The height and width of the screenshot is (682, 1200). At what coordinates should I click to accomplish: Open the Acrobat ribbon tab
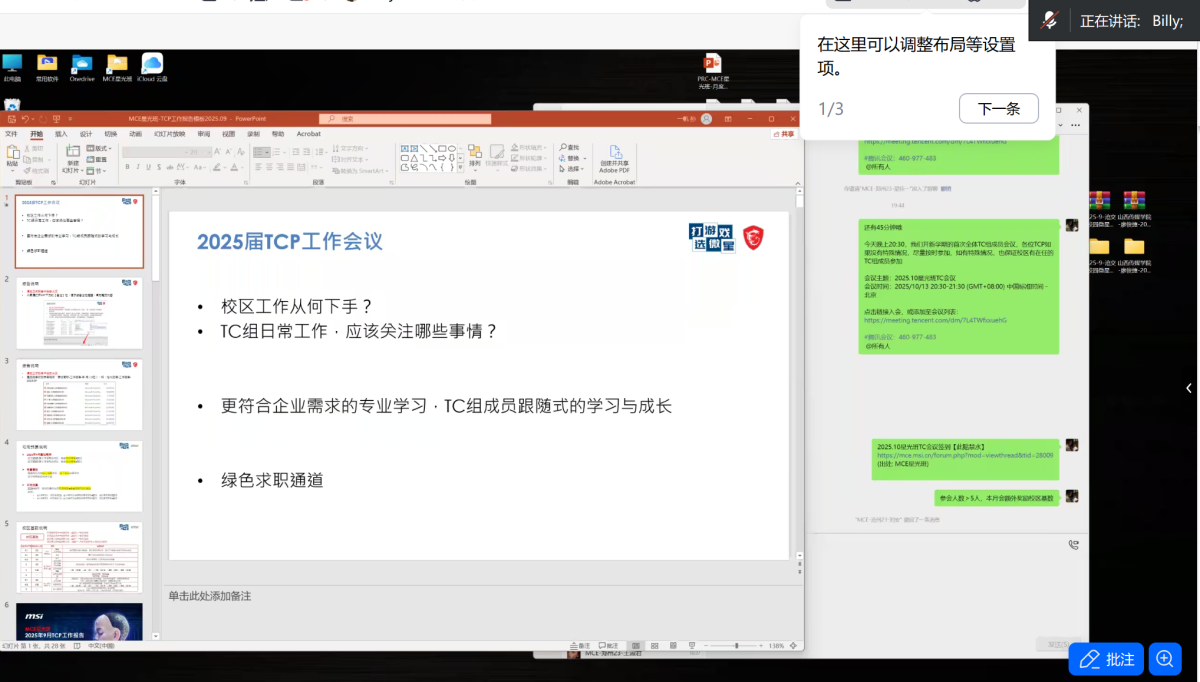pos(309,133)
